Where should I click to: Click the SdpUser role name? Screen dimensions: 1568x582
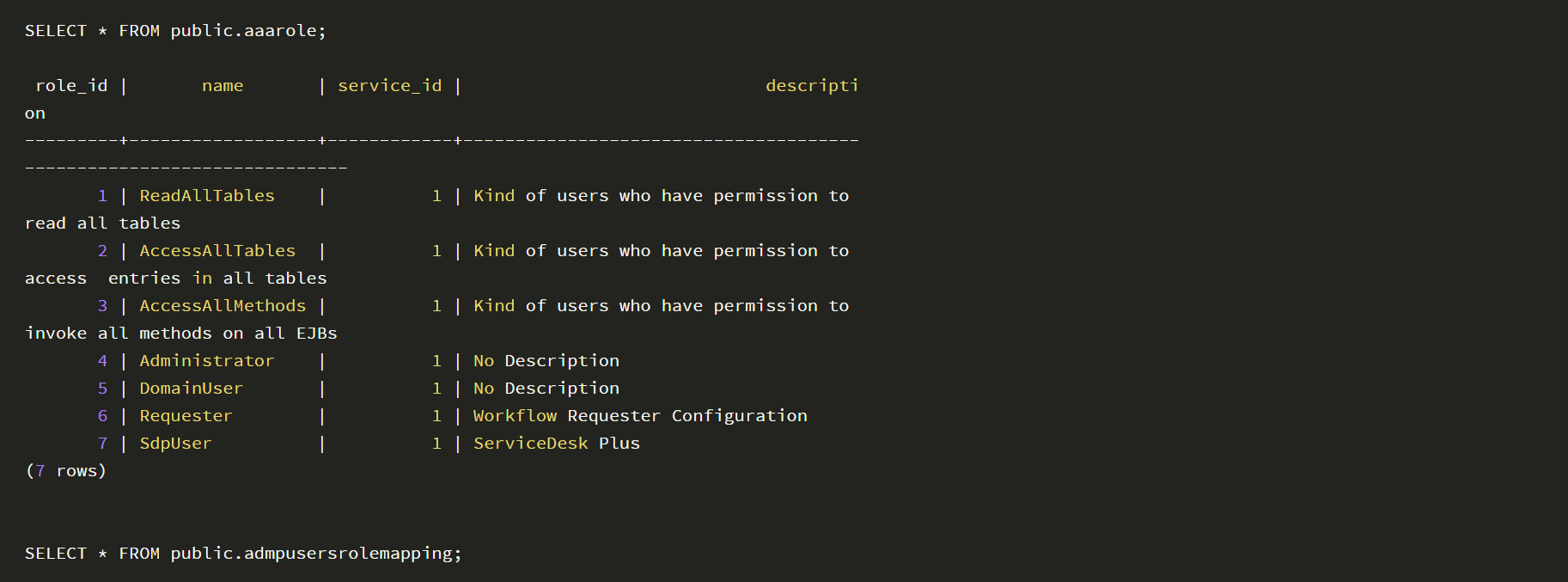pyautogui.click(x=175, y=444)
